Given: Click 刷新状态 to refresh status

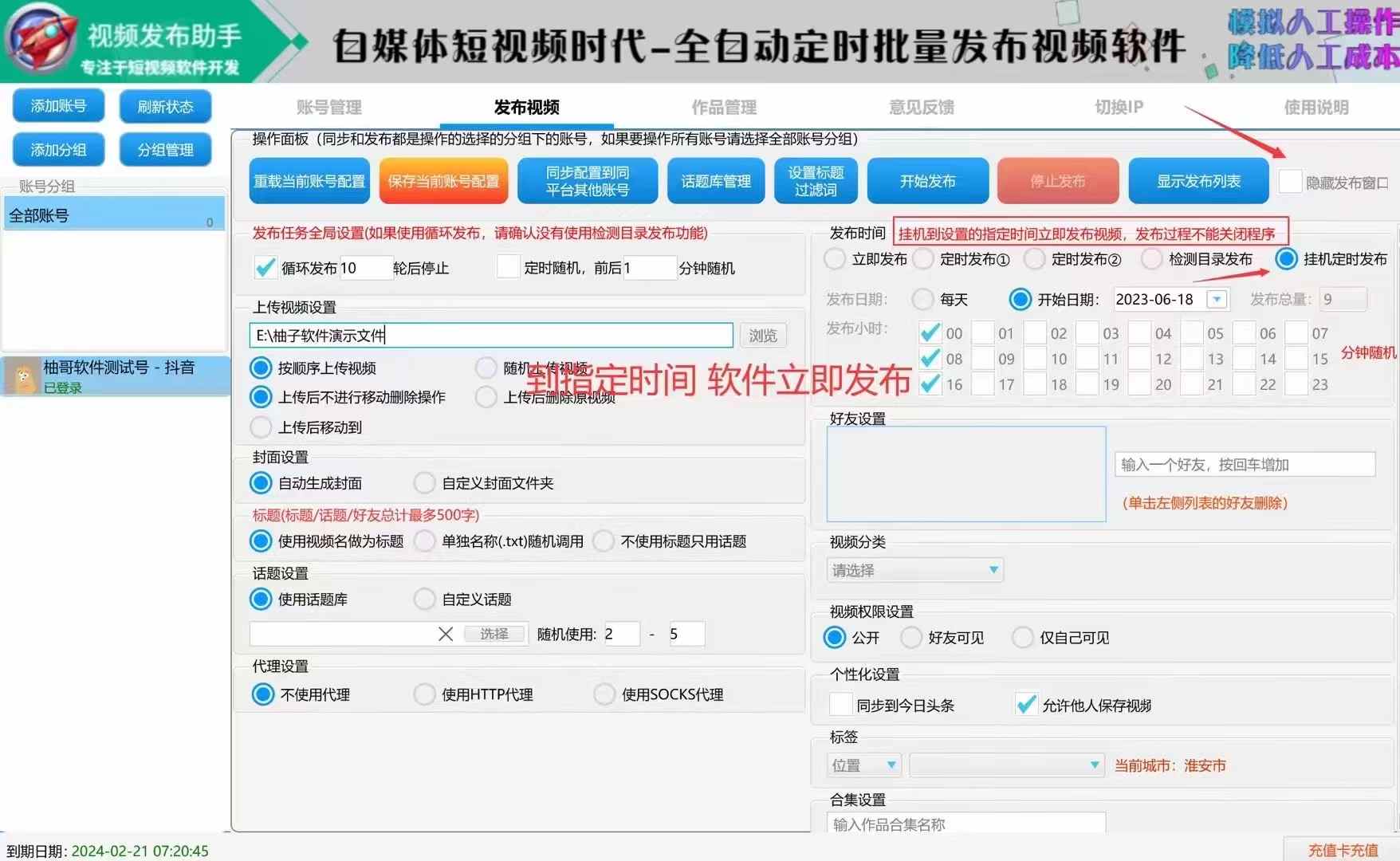Looking at the screenshot, I should pos(165,106).
